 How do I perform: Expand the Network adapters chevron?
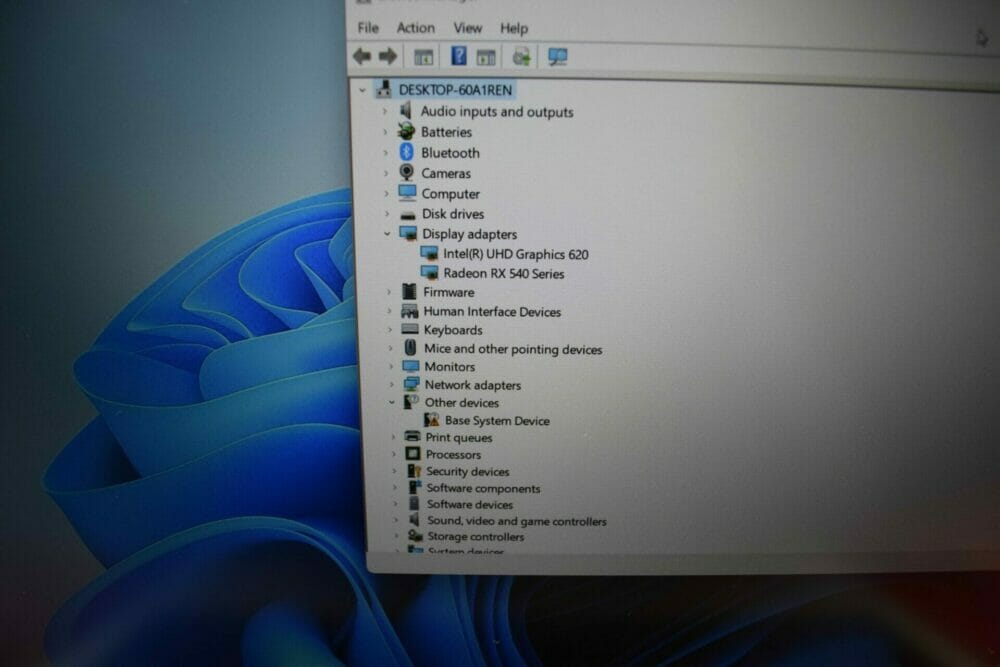(x=392, y=385)
